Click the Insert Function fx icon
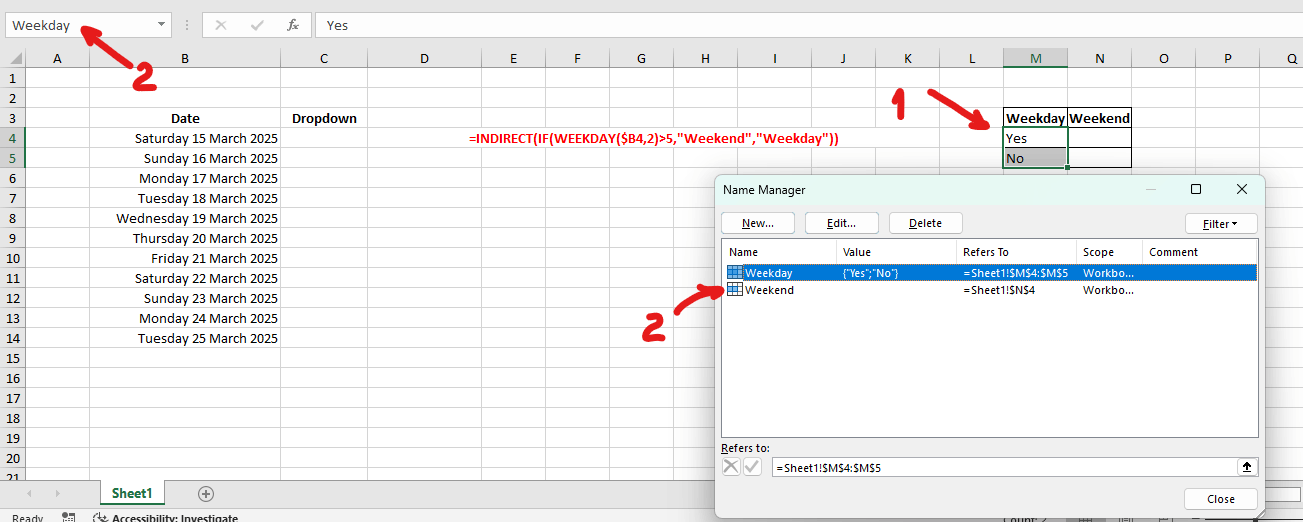The image size is (1303, 522). point(292,25)
